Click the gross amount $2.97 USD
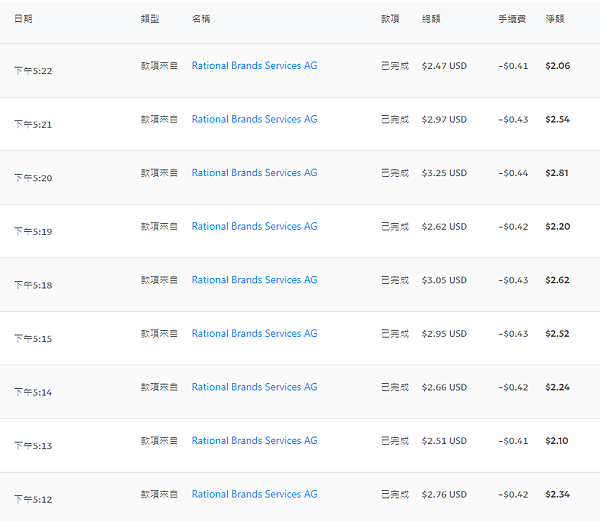The image size is (600, 521). click(444, 119)
